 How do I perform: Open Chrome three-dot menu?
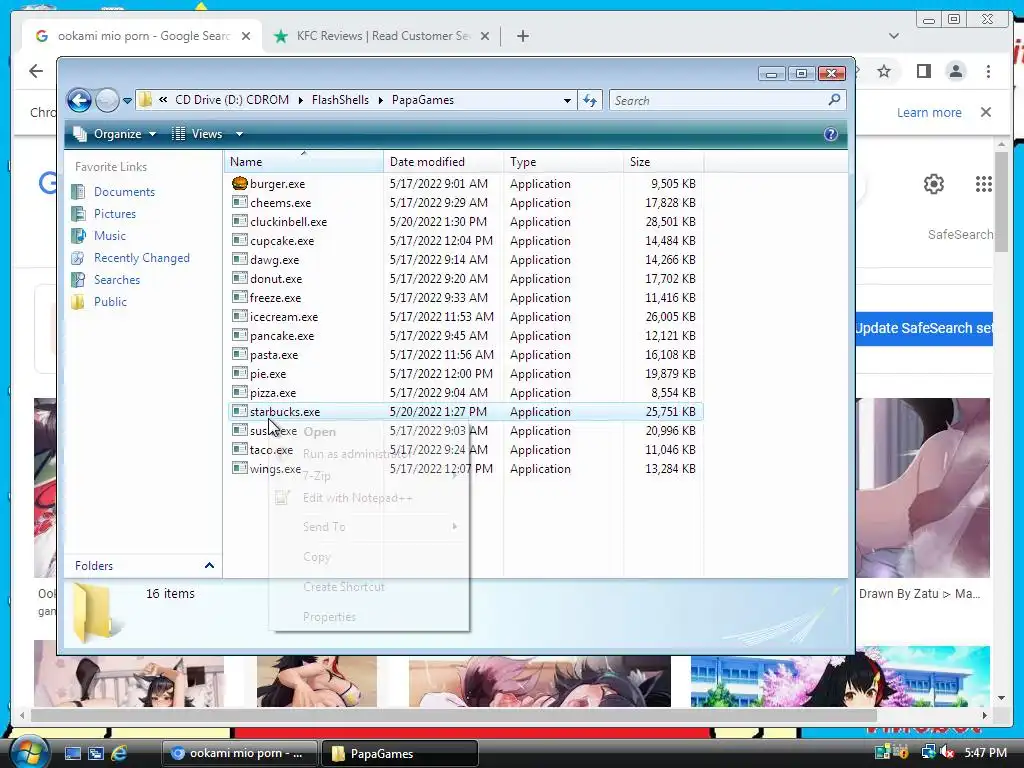pos(988,71)
